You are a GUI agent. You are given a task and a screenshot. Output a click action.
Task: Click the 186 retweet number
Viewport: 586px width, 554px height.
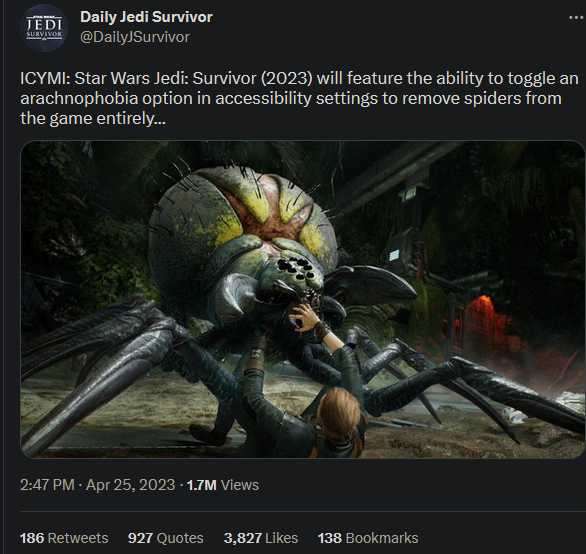click(x=32, y=538)
